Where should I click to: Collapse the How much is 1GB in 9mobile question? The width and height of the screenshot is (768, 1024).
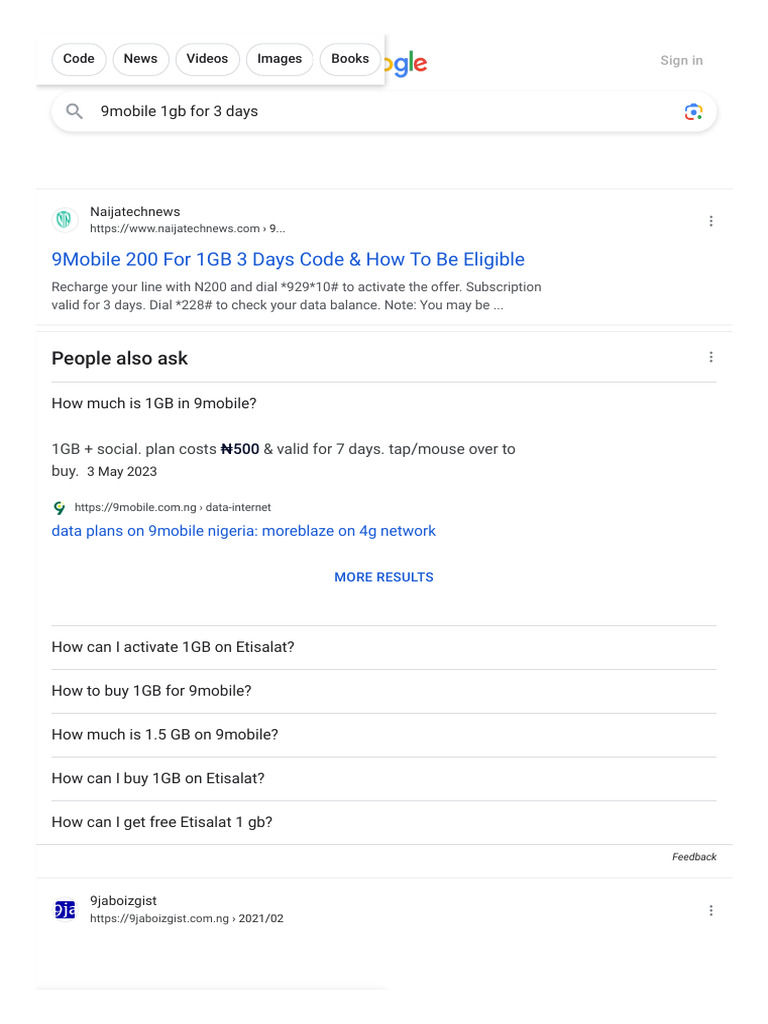click(x=383, y=404)
